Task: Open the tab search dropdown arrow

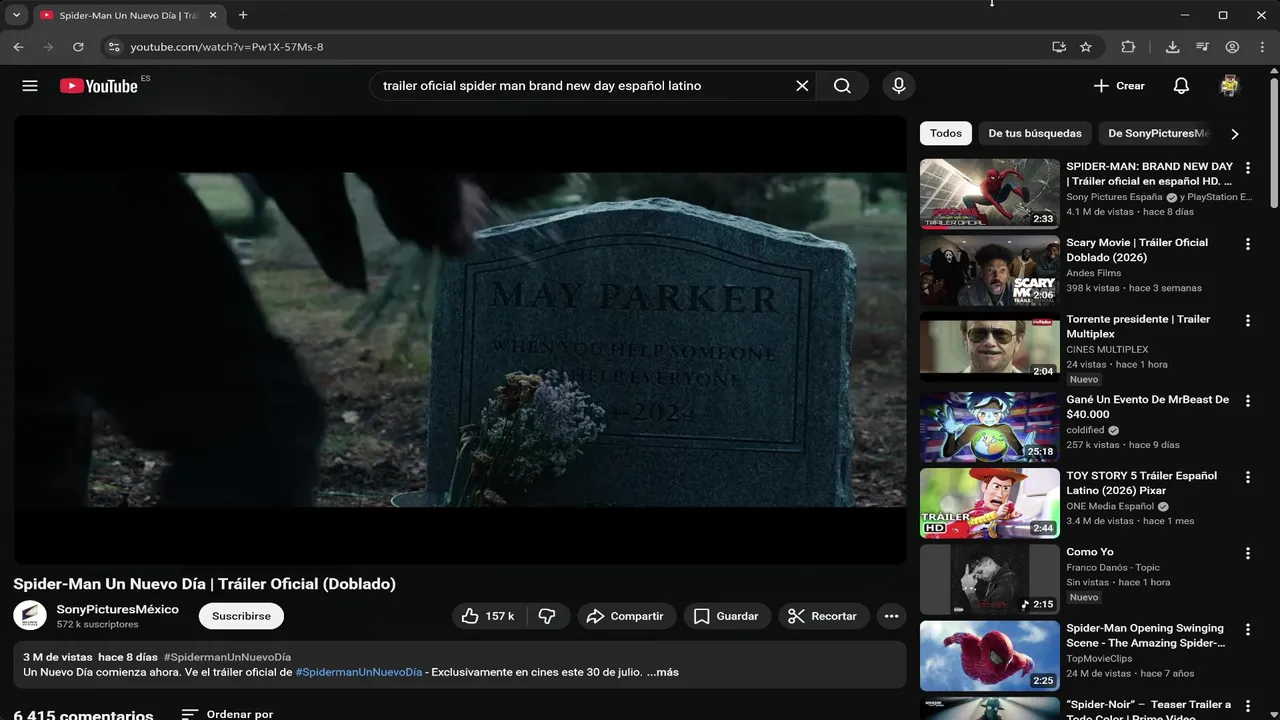Action: tap(16, 15)
